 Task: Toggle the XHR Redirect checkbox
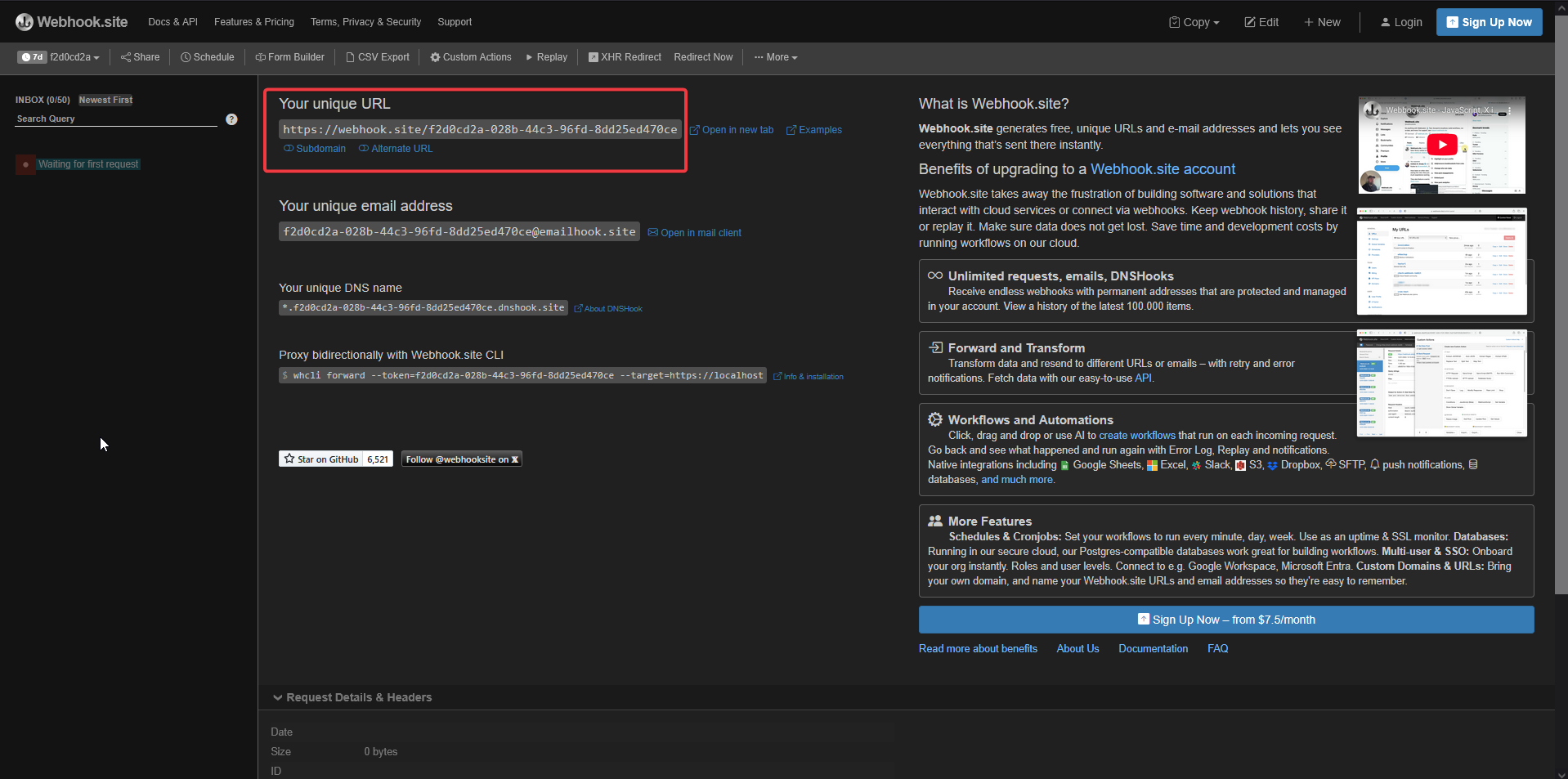[594, 57]
